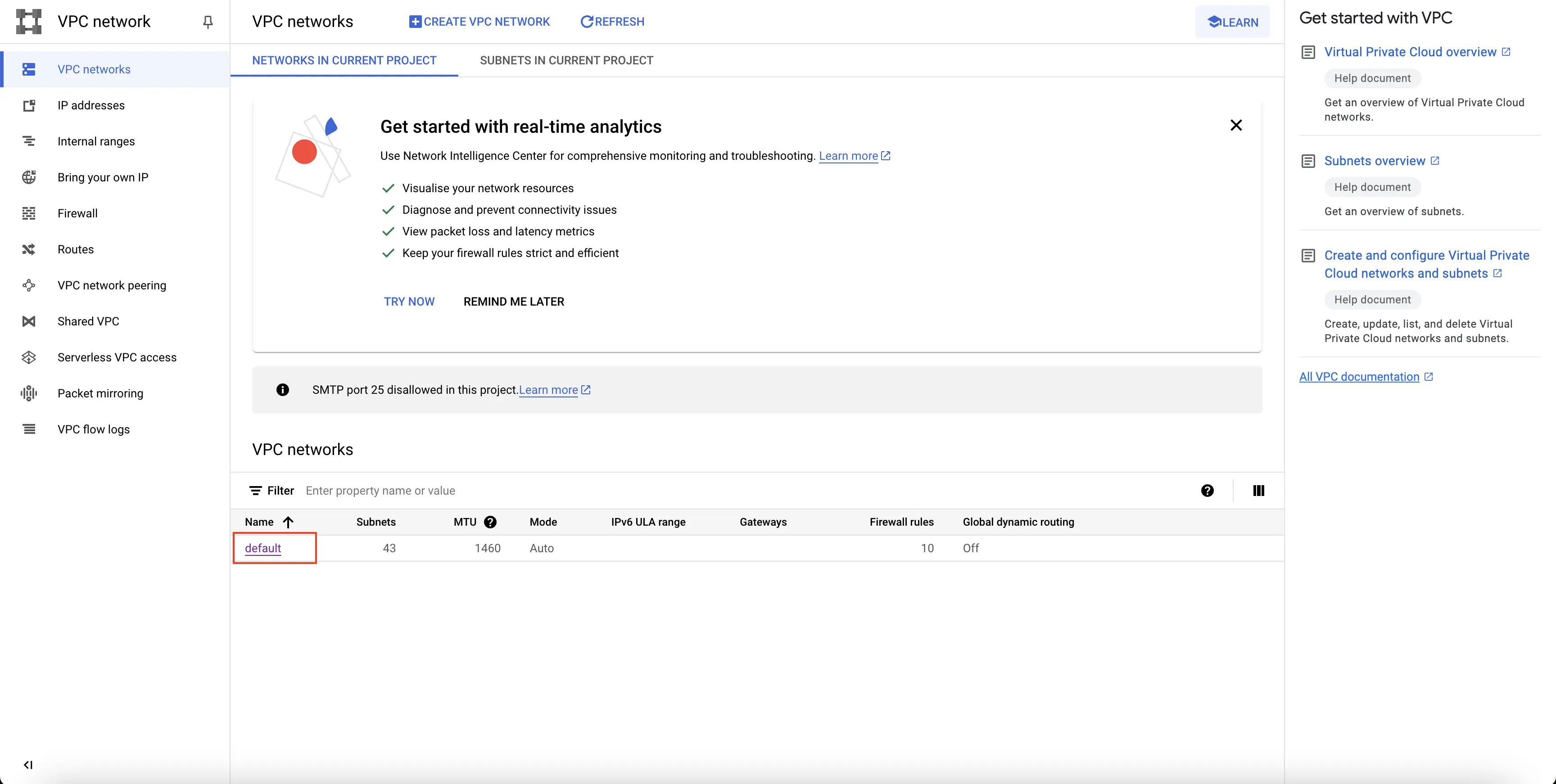Sort by Name using the arrow icon

(x=288, y=522)
